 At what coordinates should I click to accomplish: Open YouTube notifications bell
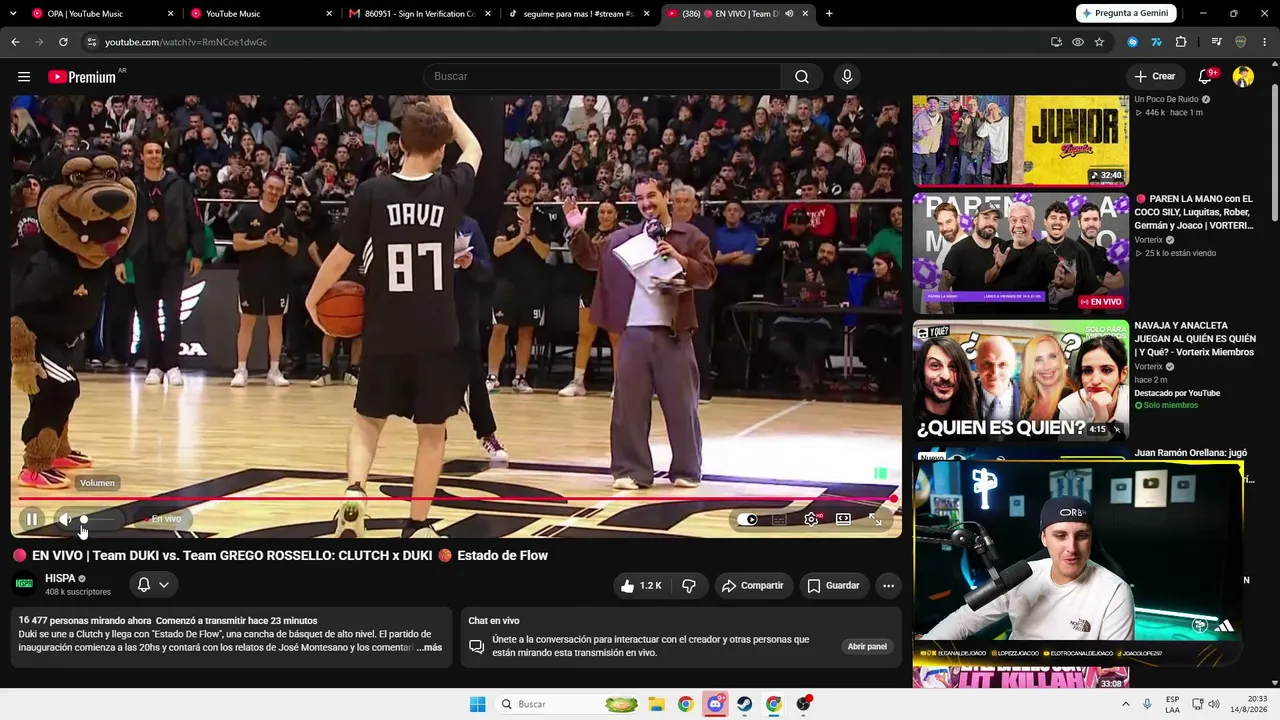1205,77
